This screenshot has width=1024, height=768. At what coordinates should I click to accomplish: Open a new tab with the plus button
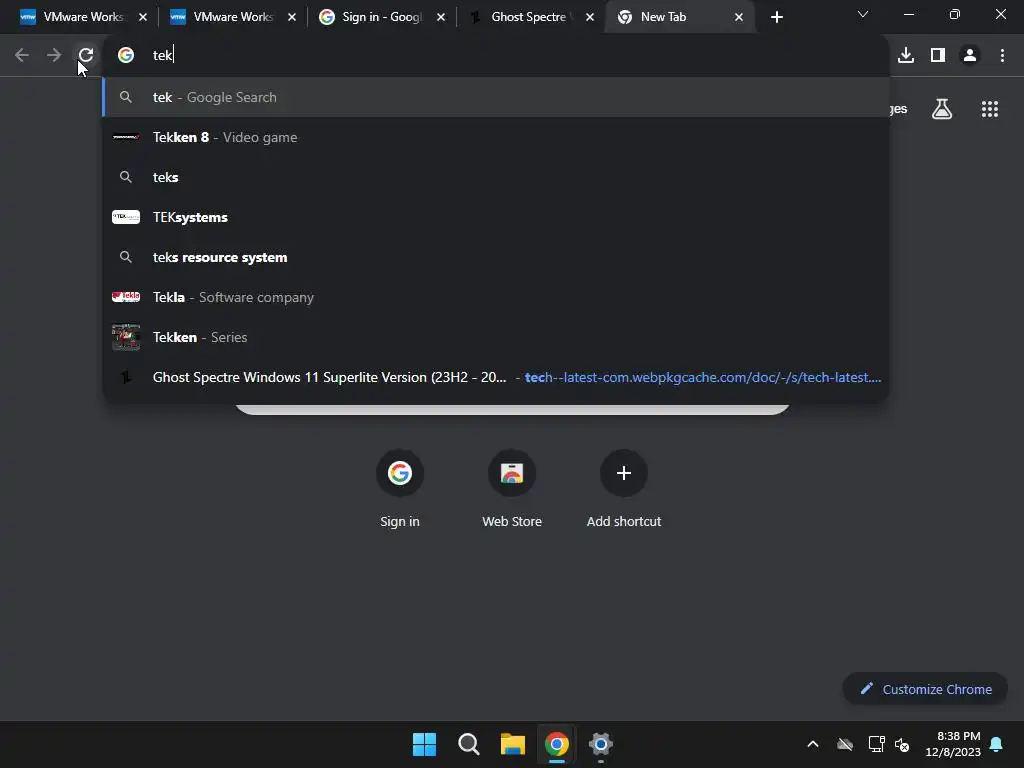(x=776, y=18)
